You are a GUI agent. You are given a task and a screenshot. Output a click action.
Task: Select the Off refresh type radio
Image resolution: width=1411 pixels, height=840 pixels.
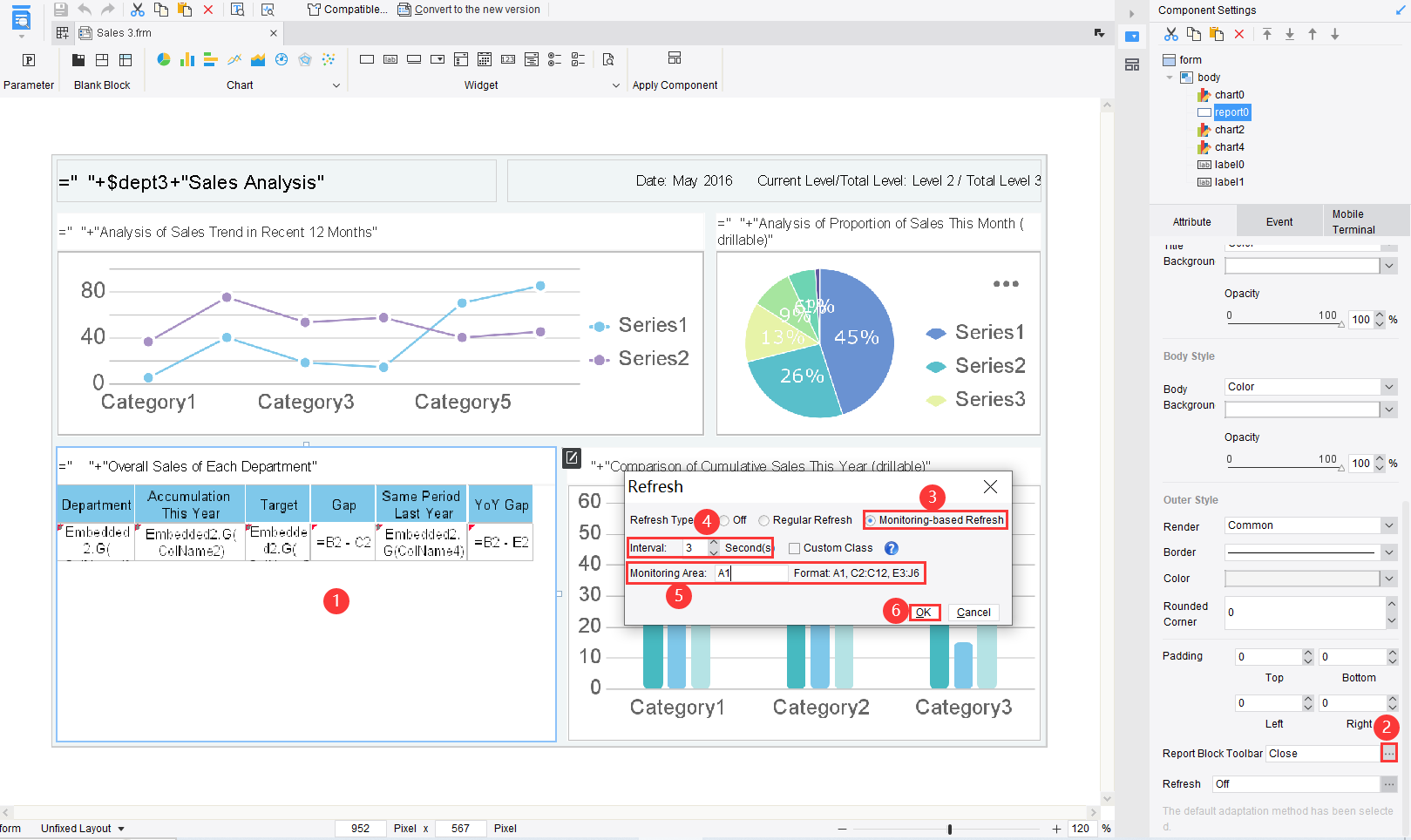point(724,520)
